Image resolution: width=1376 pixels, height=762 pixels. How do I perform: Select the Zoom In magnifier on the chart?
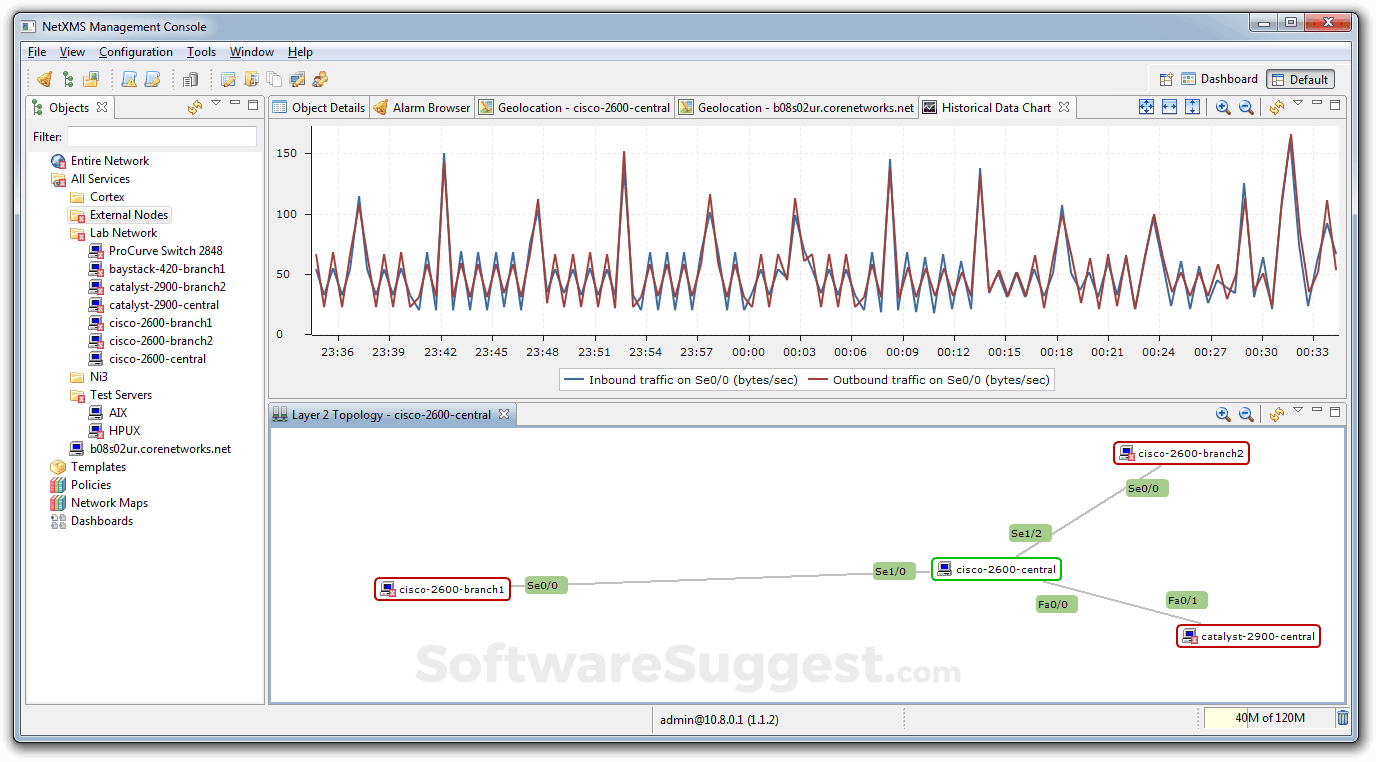(x=1222, y=107)
